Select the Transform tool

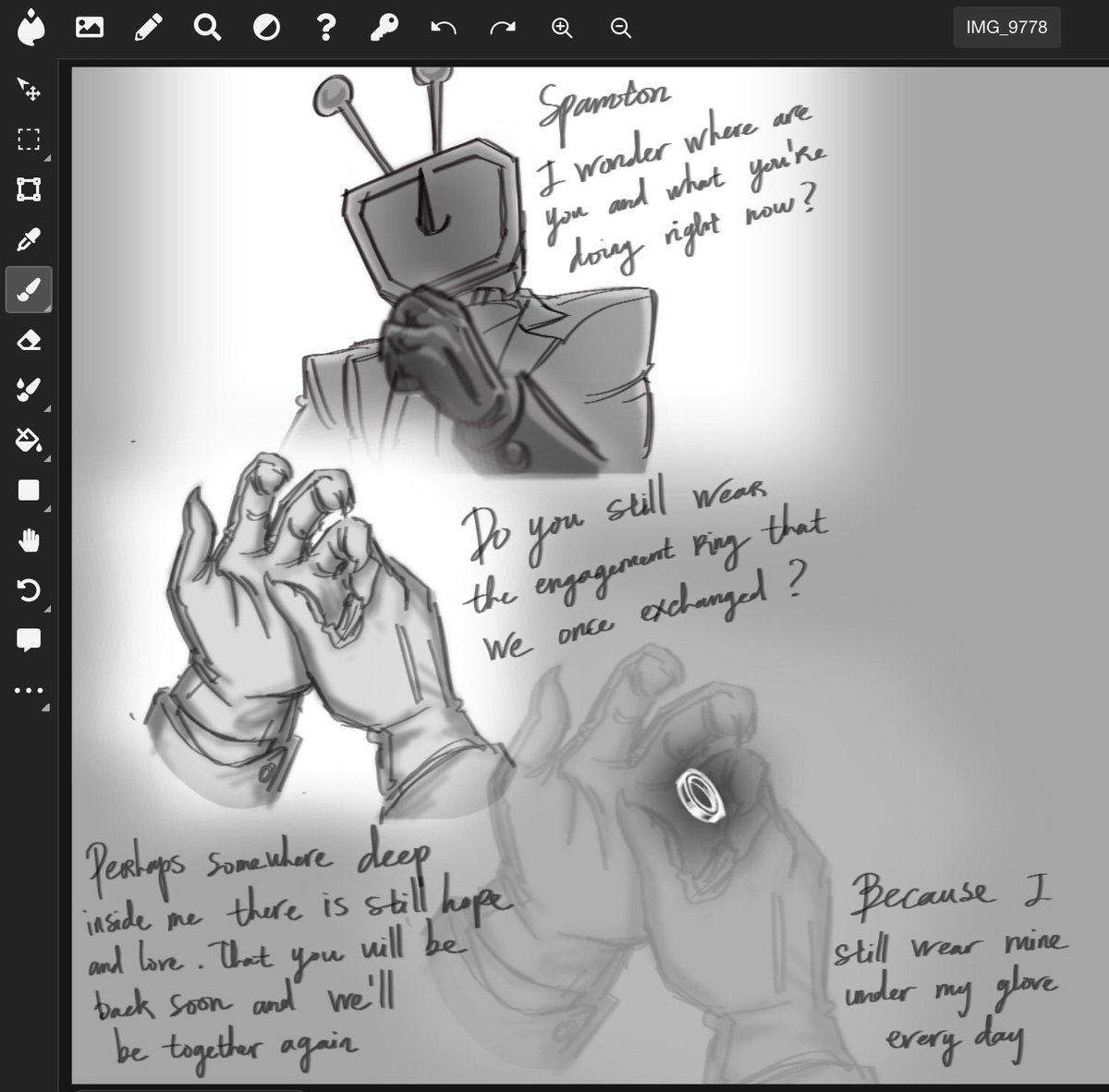tap(29, 189)
